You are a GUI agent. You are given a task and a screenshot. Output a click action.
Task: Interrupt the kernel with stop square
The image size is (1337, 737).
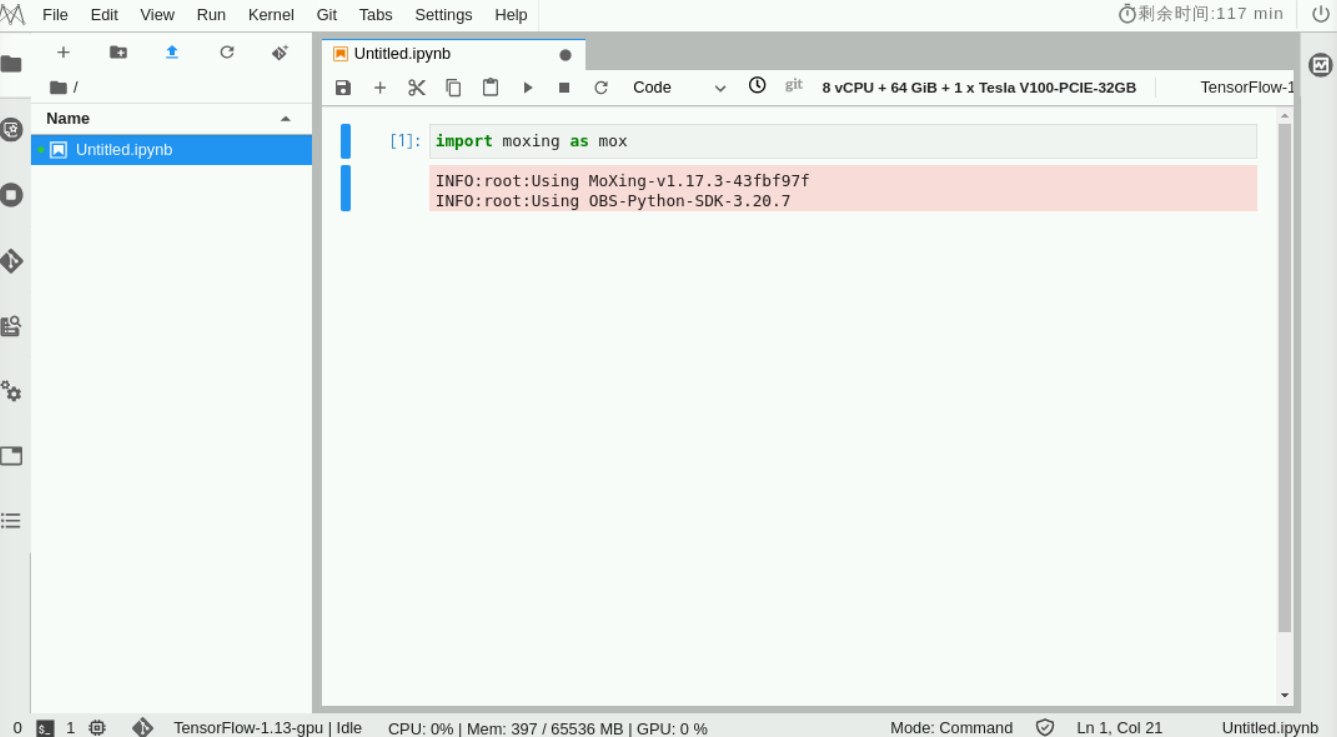(x=564, y=88)
